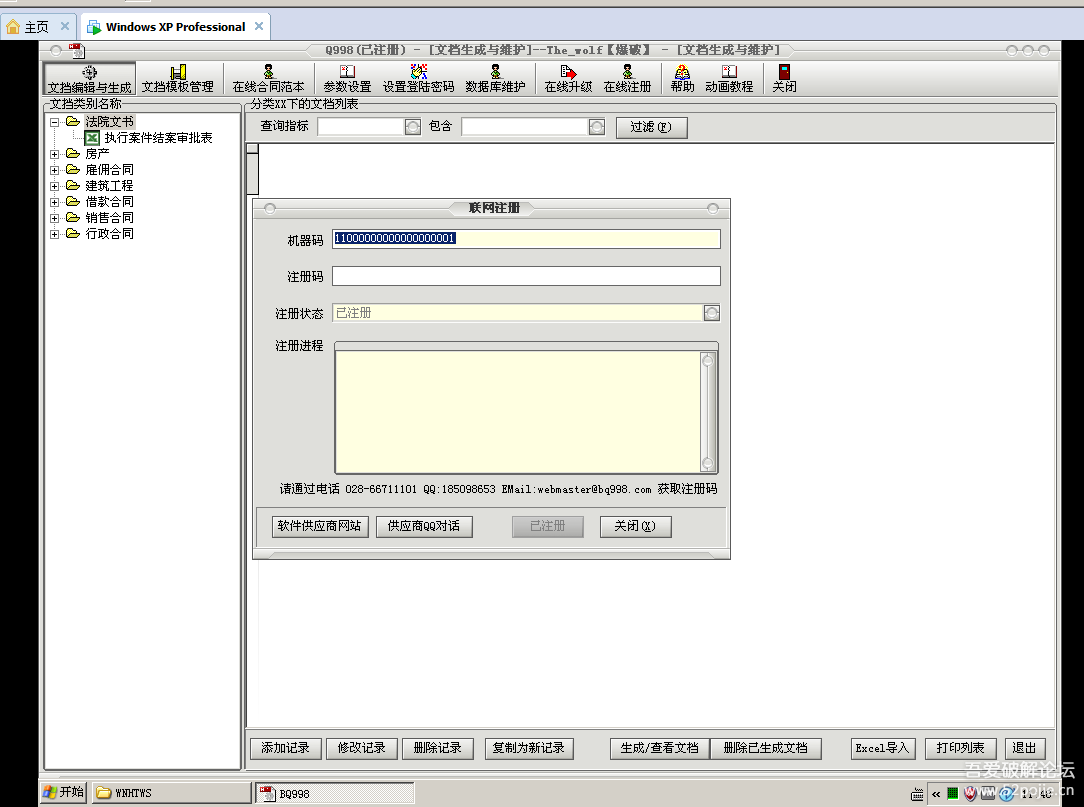Open the 开始 Start menu
Viewport: 1084px width, 807px height.
pos(64,792)
